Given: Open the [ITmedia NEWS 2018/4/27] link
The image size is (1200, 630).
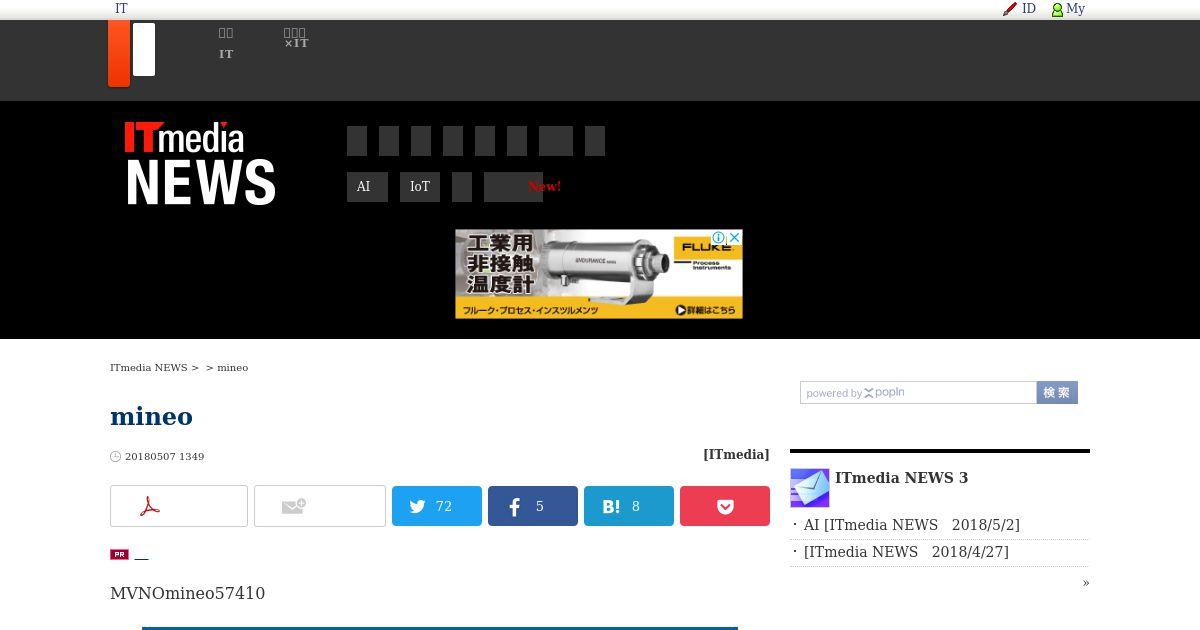Looking at the screenshot, I should 906,552.
